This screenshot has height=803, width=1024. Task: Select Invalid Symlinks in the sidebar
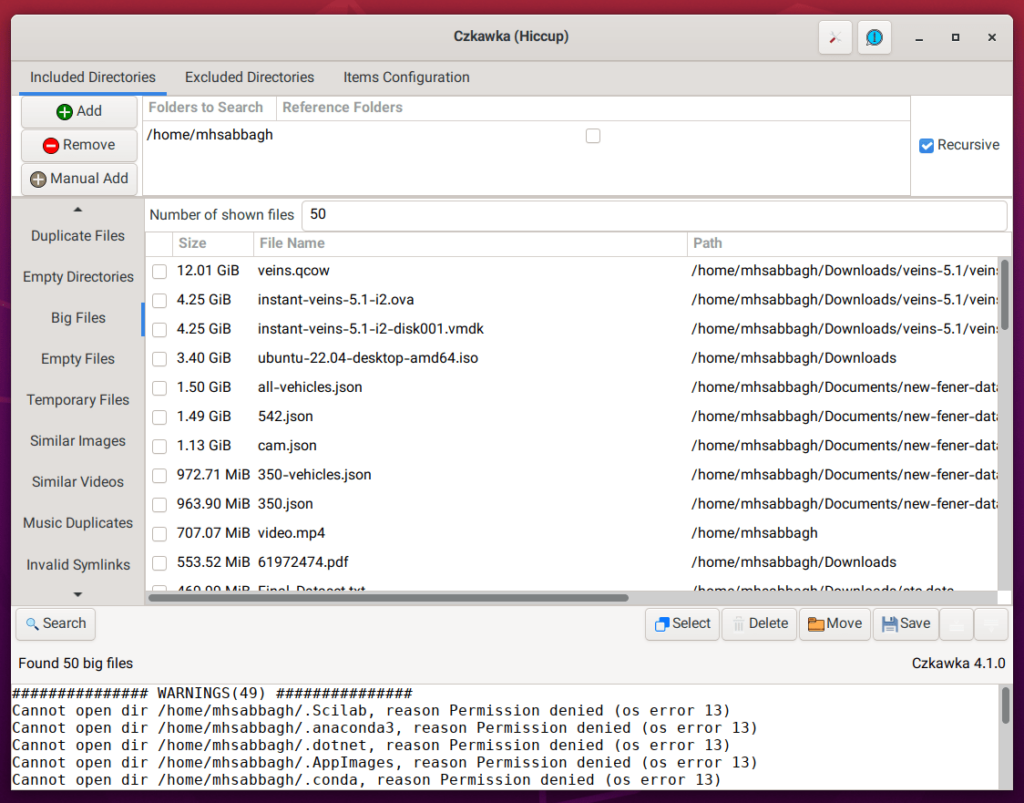point(78,565)
